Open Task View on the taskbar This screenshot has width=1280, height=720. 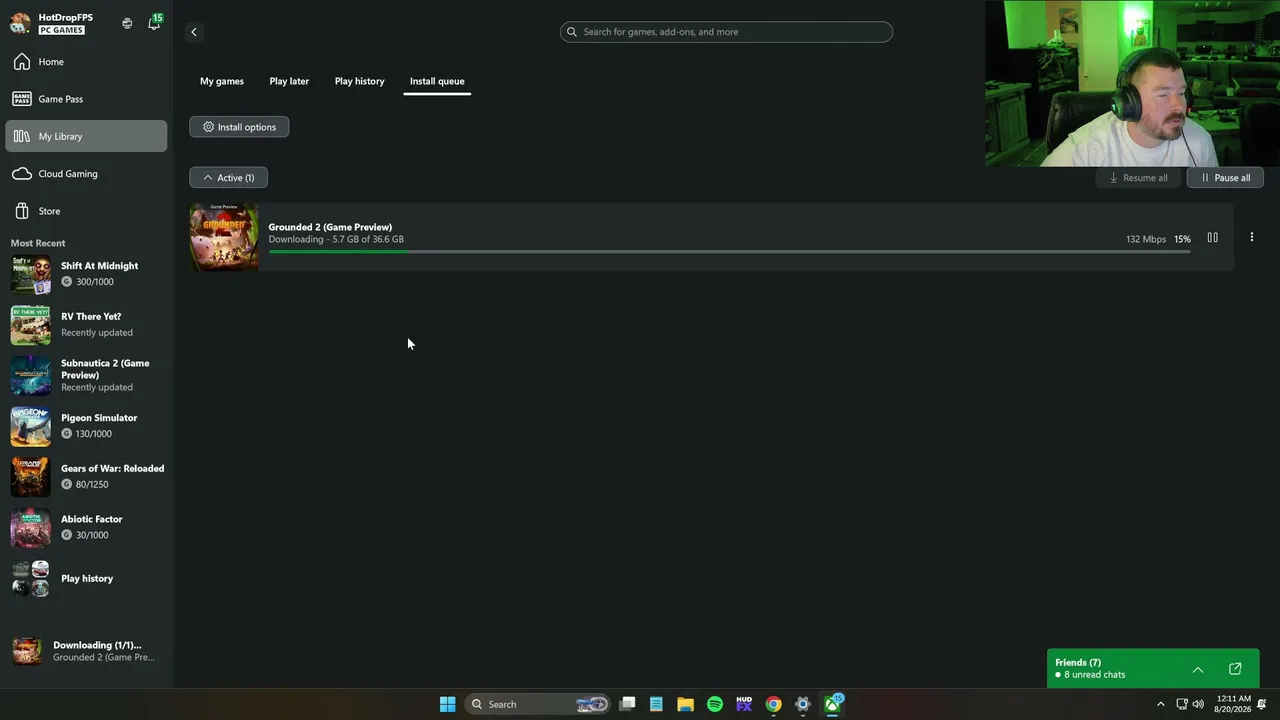(x=627, y=704)
